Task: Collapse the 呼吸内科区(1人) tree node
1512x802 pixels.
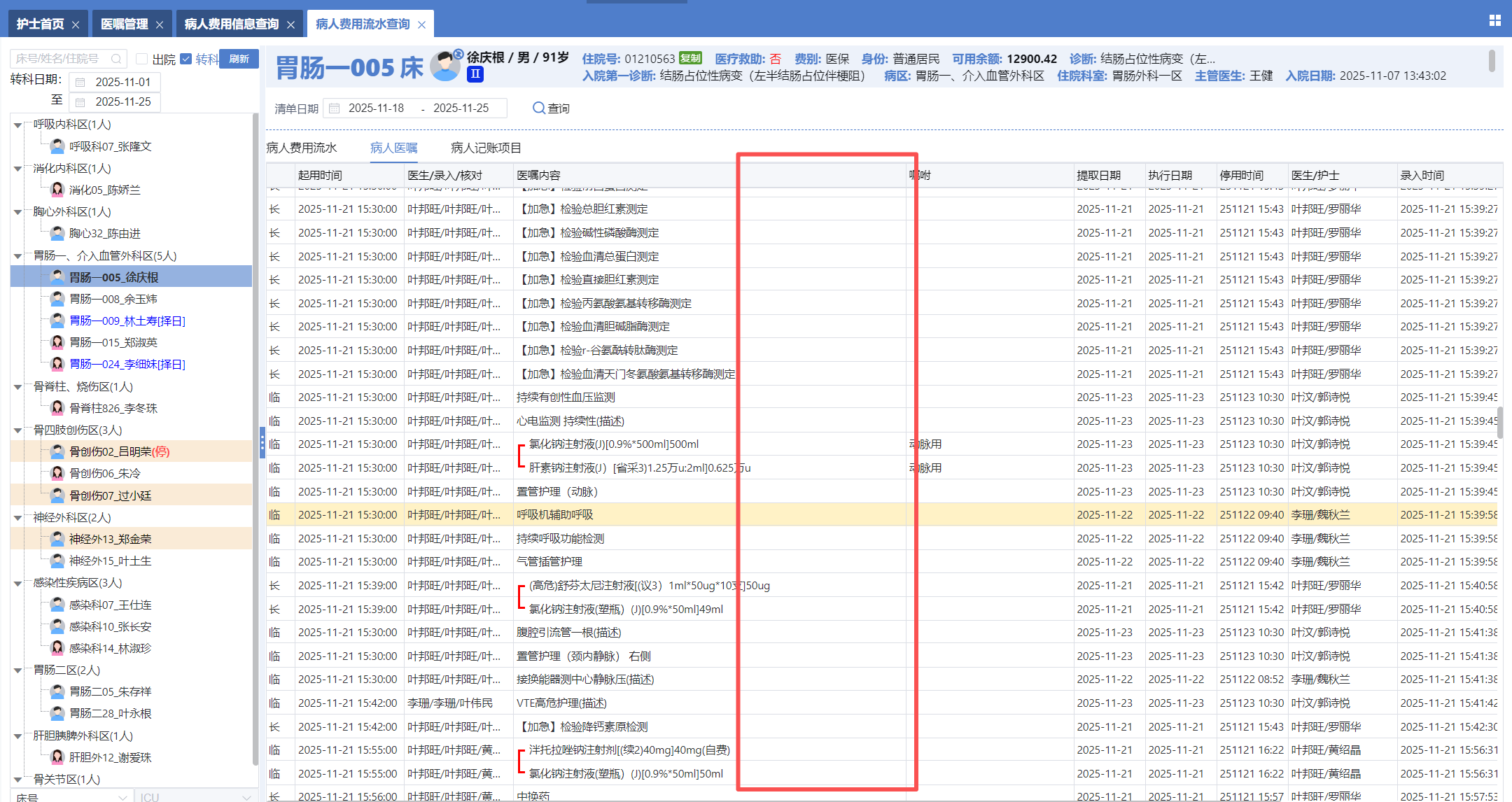Action: click(18, 125)
